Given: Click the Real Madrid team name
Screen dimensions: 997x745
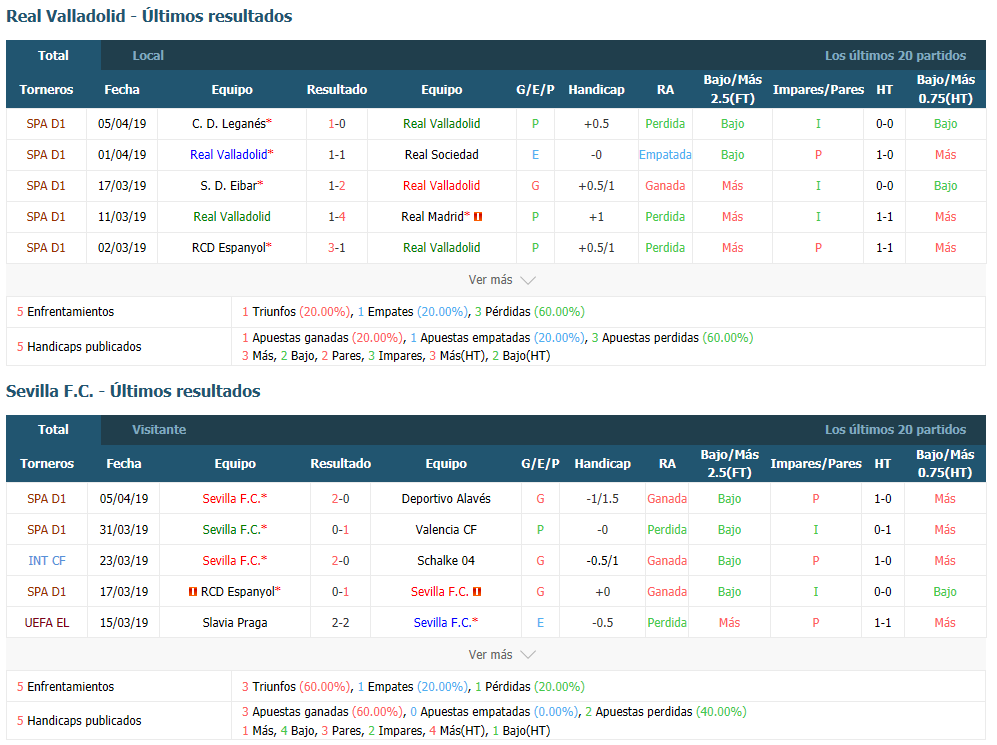Looking at the screenshot, I should [432, 217].
